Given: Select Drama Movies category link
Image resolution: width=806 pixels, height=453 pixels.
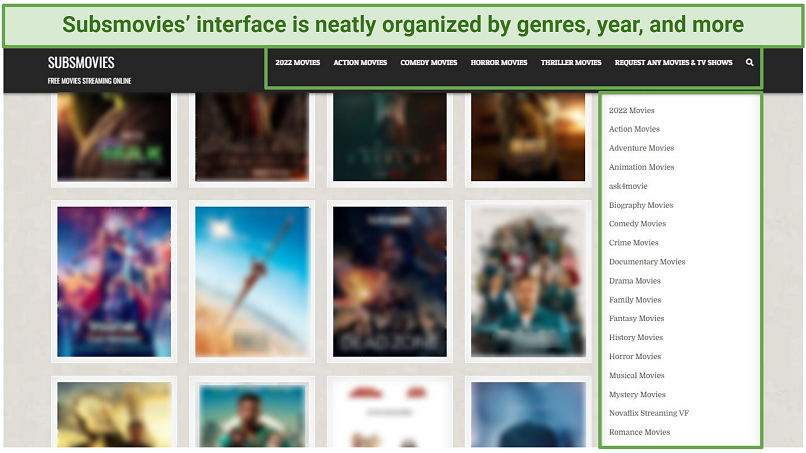Looking at the screenshot, I should click(635, 281).
